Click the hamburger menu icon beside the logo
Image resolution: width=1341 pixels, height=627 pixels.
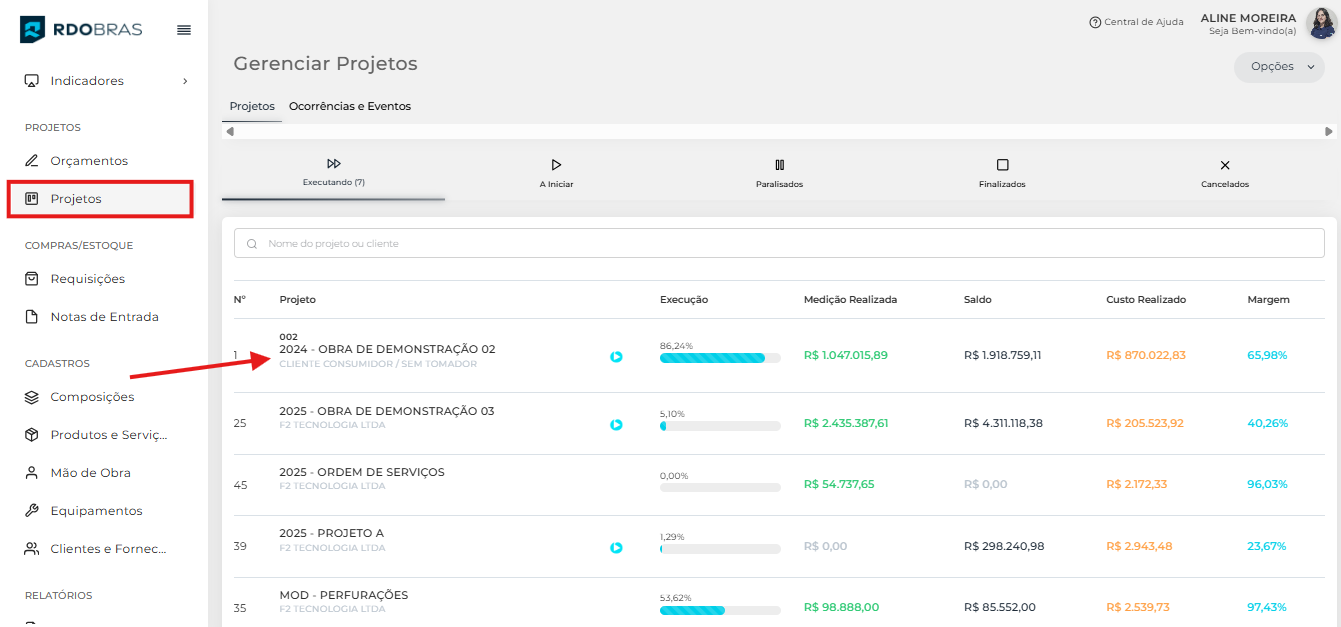[x=184, y=30]
